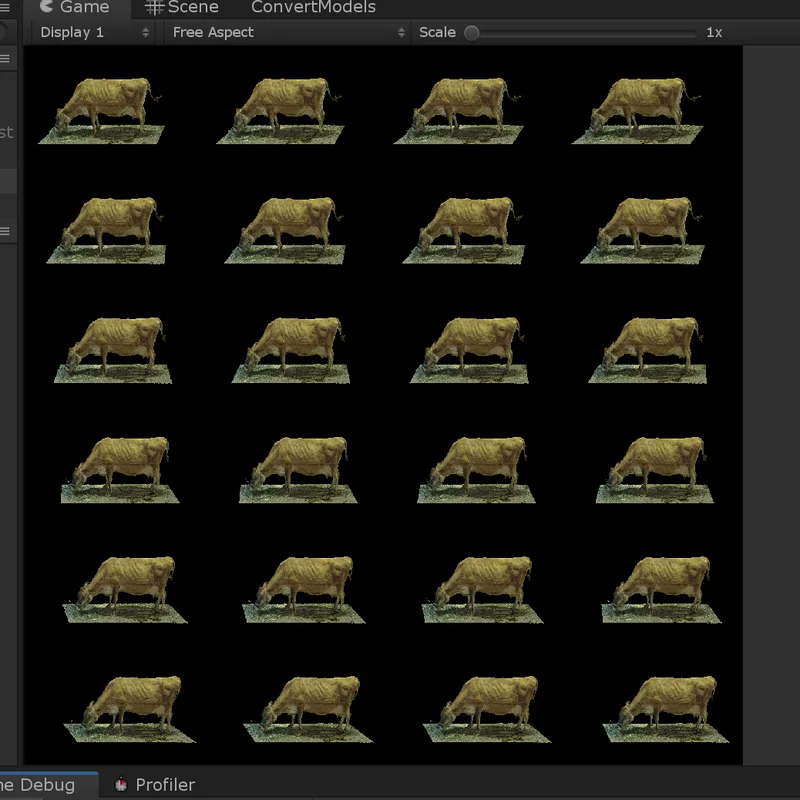800x800 pixels.
Task: Click the Scale slider handle
Action: pyautogui.click(x=472, y=33)
